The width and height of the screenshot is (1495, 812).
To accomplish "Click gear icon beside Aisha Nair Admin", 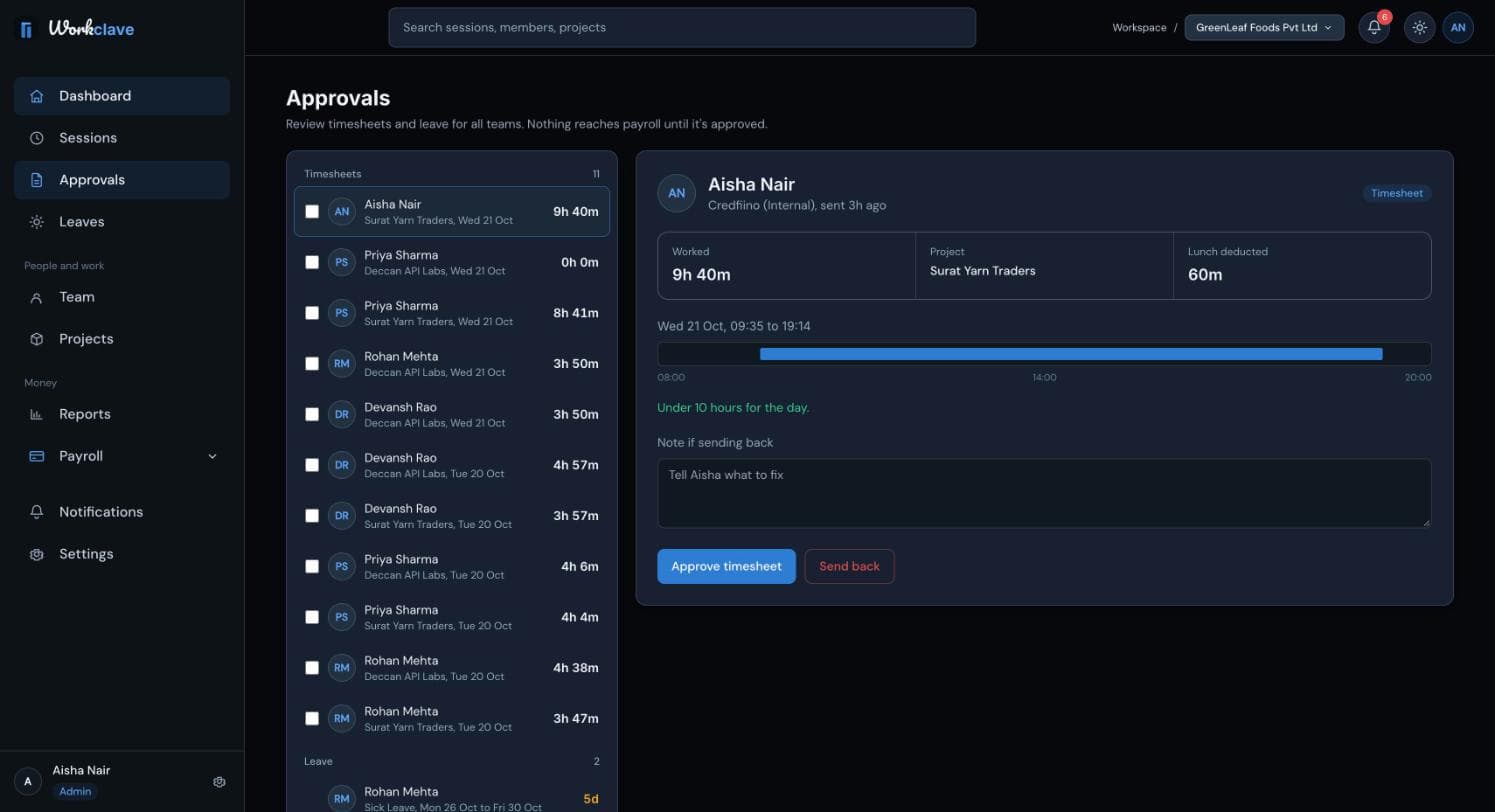I will [220, 782].
